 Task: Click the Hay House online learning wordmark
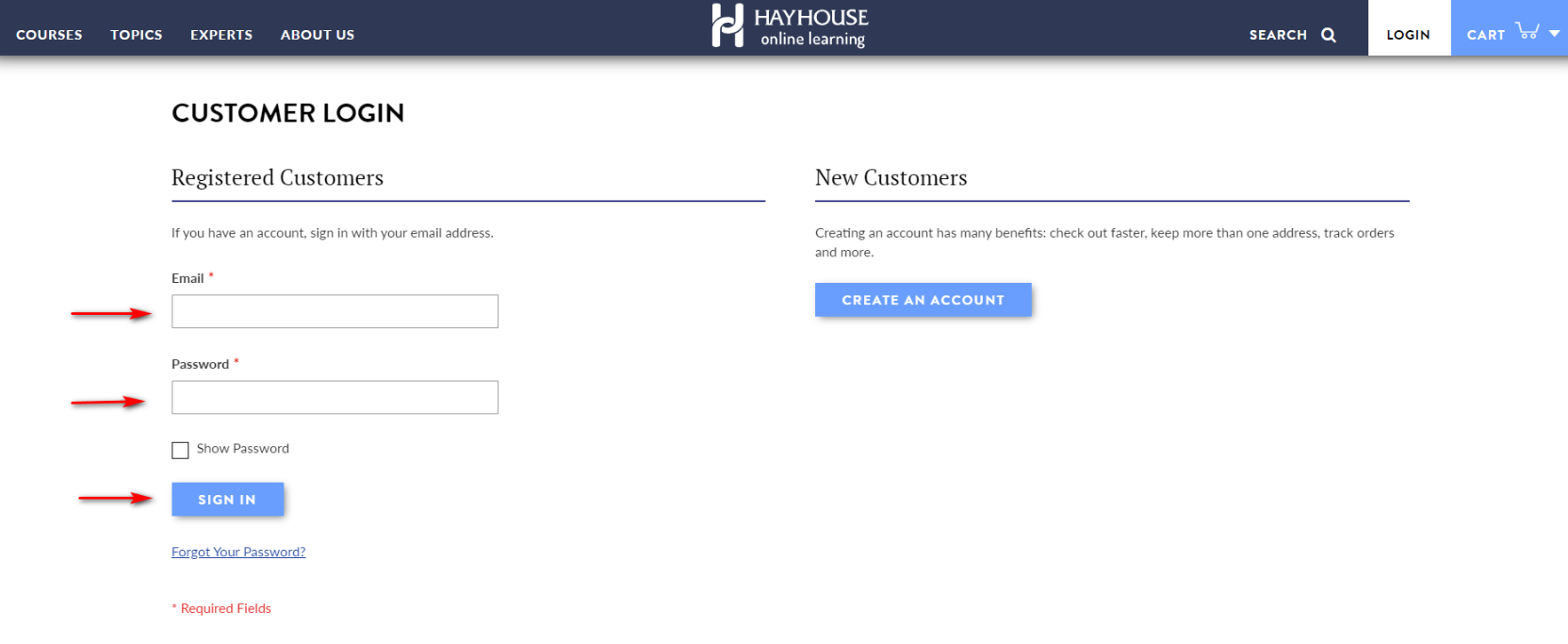pyautogui.click(x=811, y=27)
